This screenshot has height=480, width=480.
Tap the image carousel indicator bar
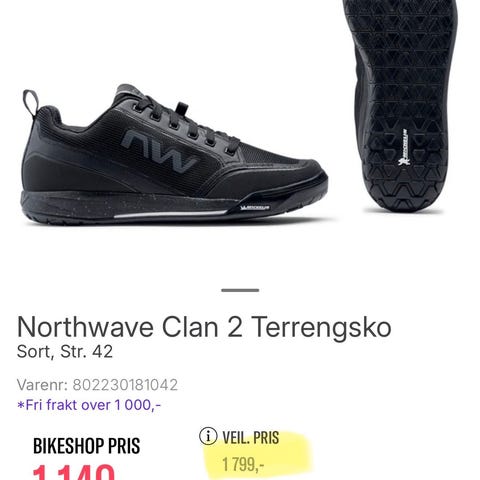(240, 290)
